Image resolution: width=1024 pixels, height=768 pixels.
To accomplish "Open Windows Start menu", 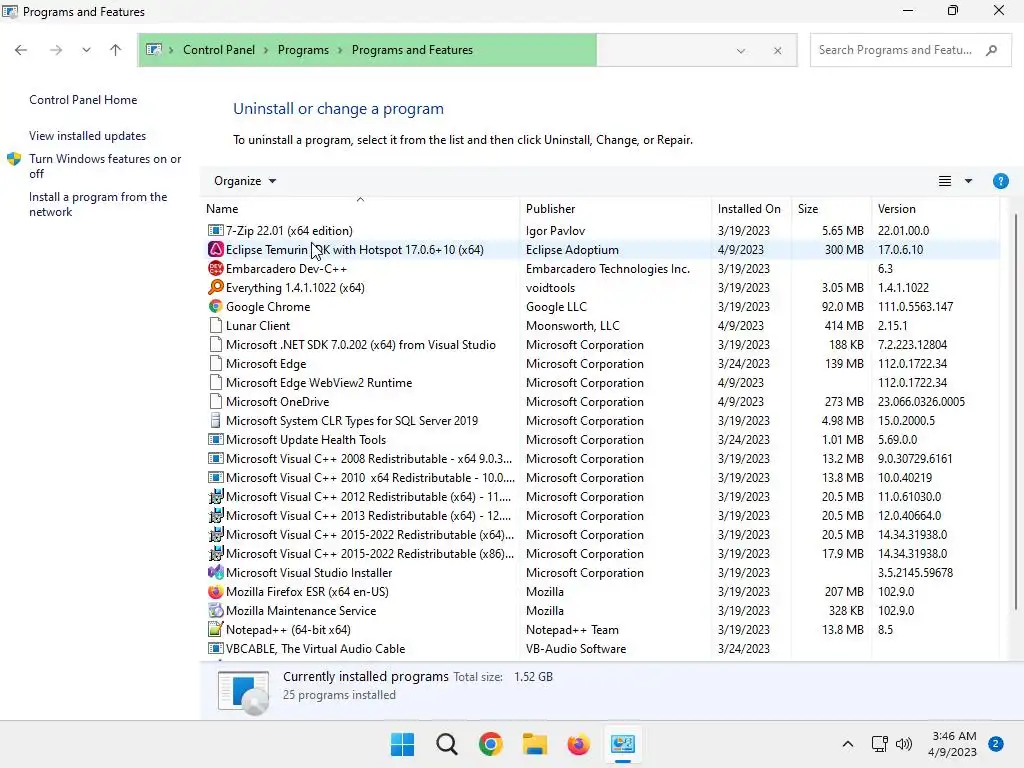I will click(402, 744).
